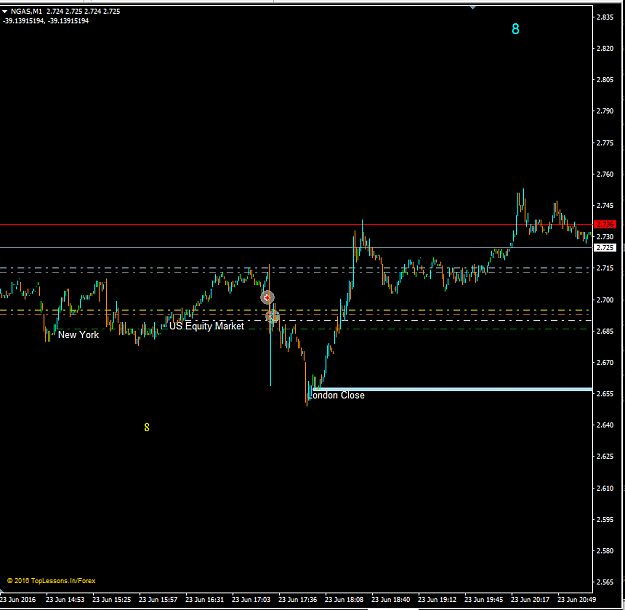This screenshot has width=625, height=610.
Task: Click the 23 Jun 14:53 time label
Action: (65, 599)
